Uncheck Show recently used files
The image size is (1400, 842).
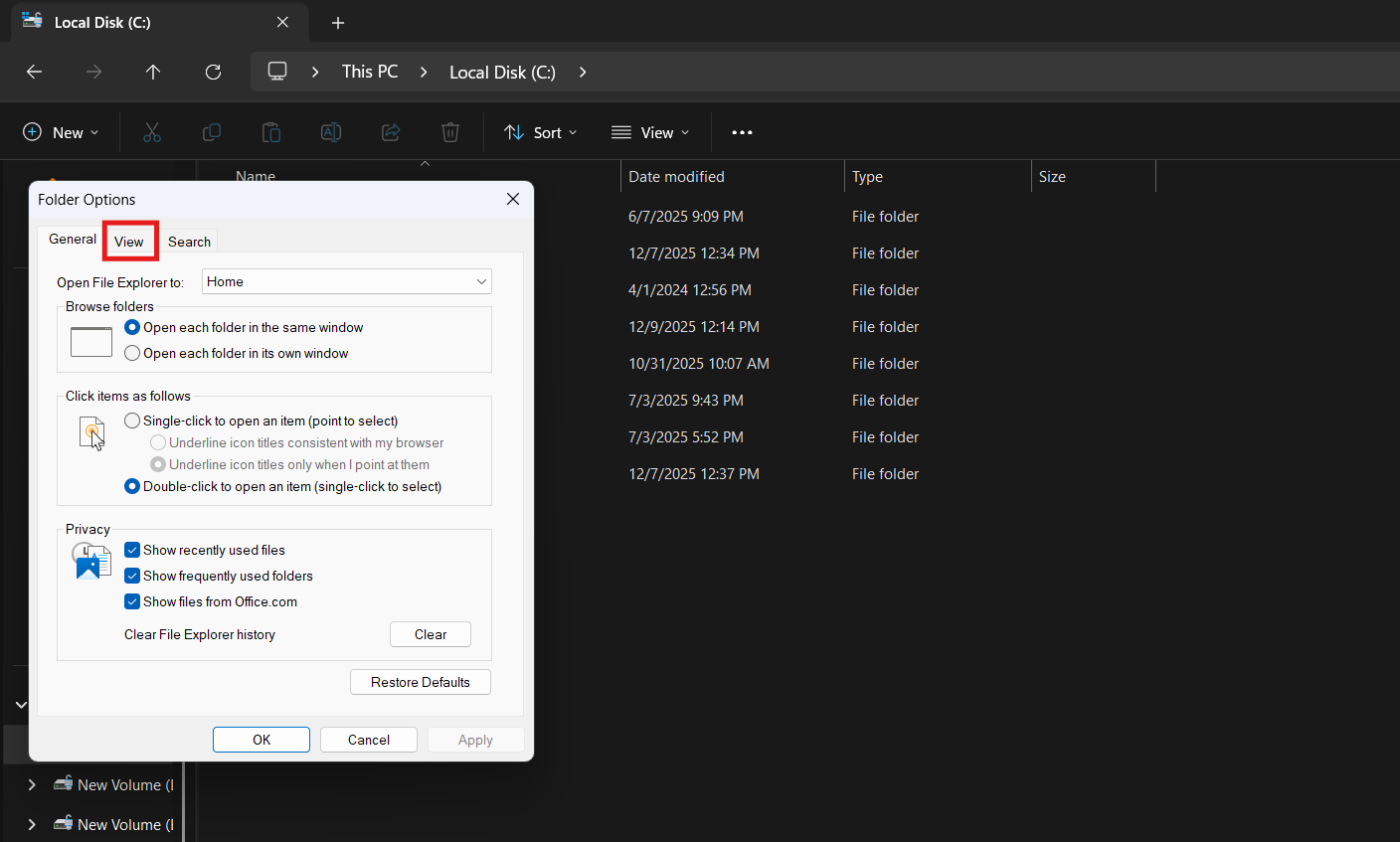[x=131, y=549]
